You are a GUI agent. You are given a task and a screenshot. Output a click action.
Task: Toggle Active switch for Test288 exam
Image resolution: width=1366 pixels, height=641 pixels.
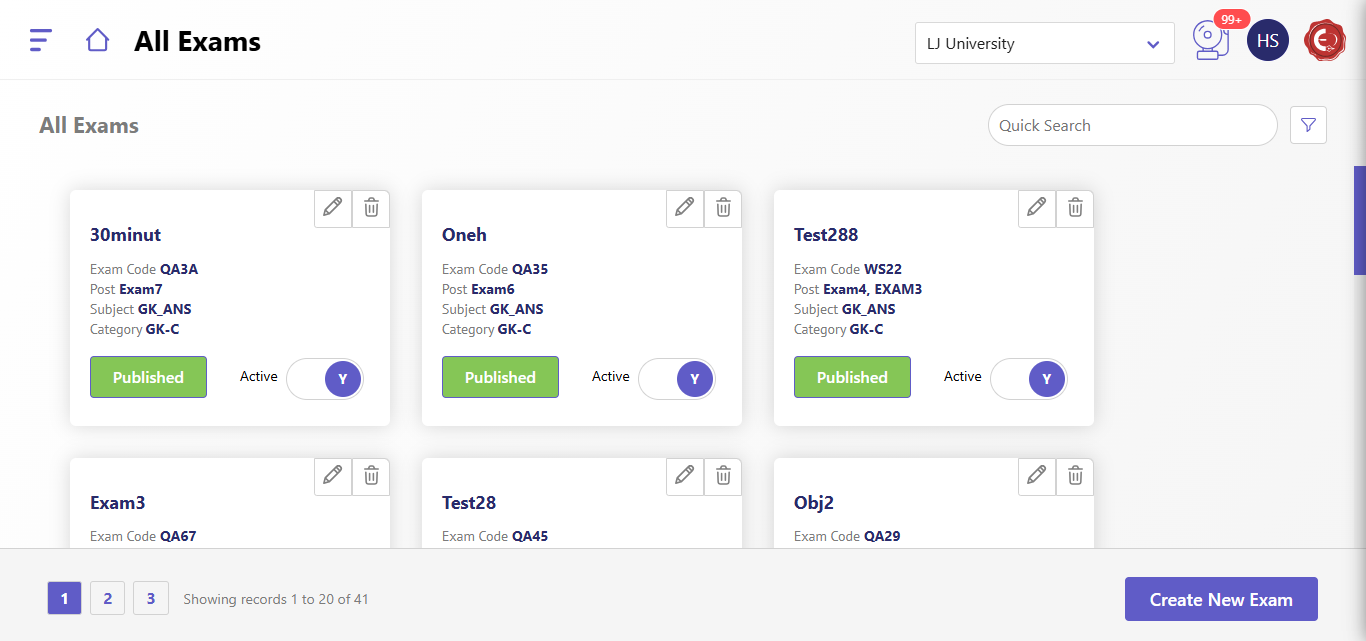point(1029,379)
